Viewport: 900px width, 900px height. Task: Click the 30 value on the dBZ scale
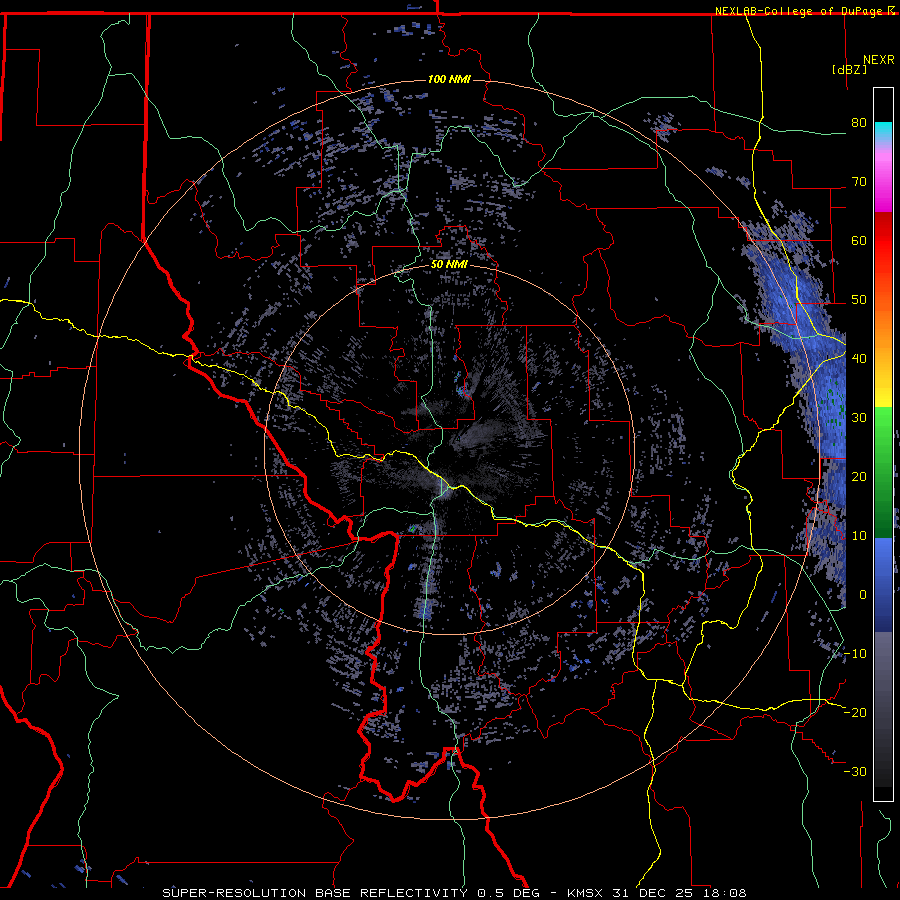click(x=859, y=417)
